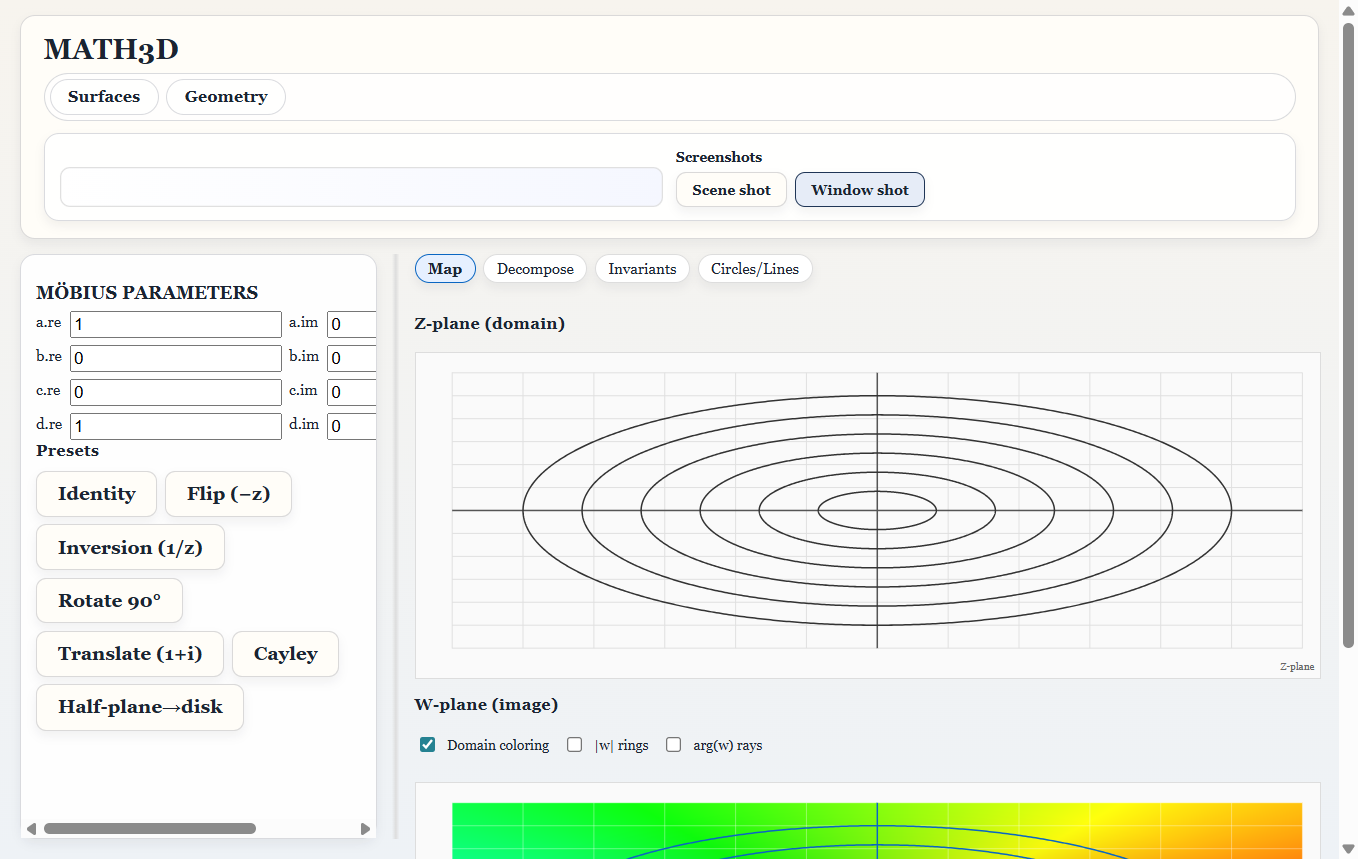Screen dimensions: 1358x859
Task: Take a Window shot screenshot
Action: pos(860,190)
